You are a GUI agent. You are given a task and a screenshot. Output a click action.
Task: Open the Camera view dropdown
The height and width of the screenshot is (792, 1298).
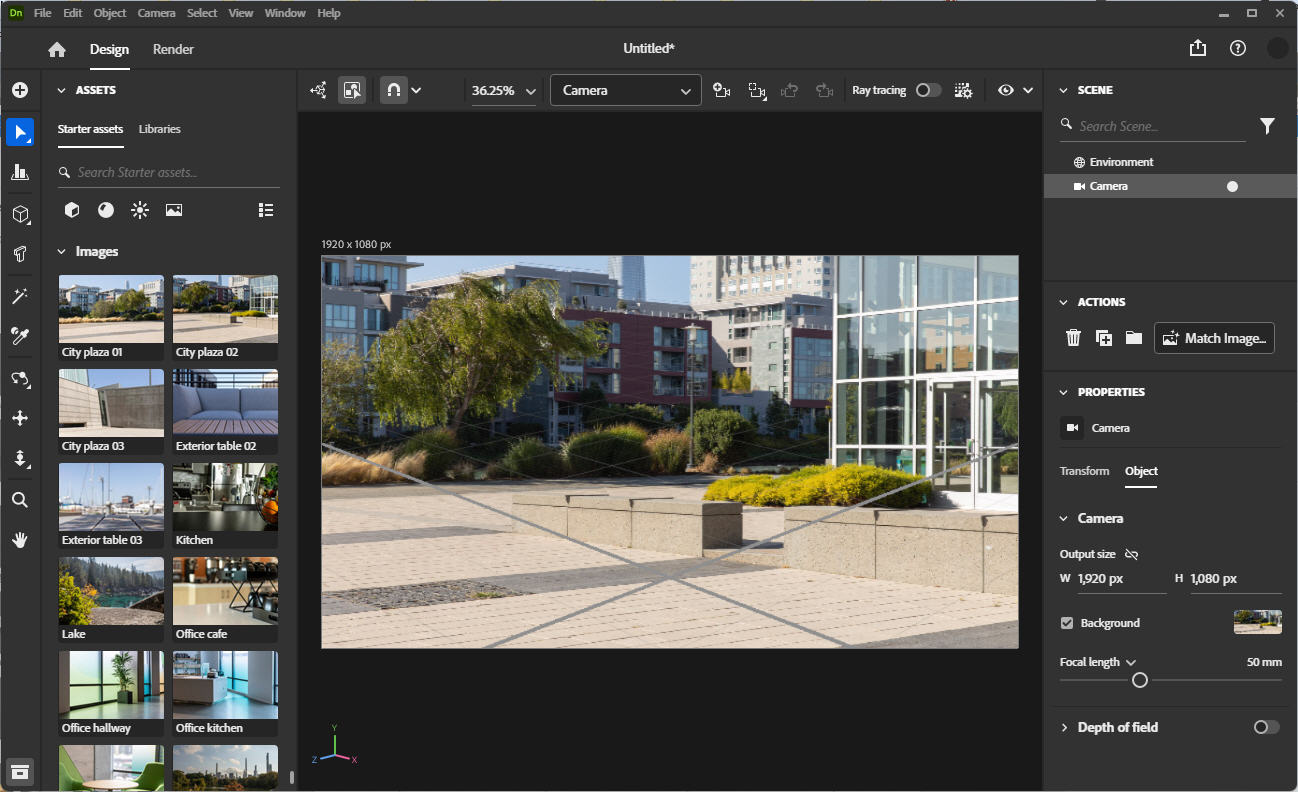coord(625,89)
